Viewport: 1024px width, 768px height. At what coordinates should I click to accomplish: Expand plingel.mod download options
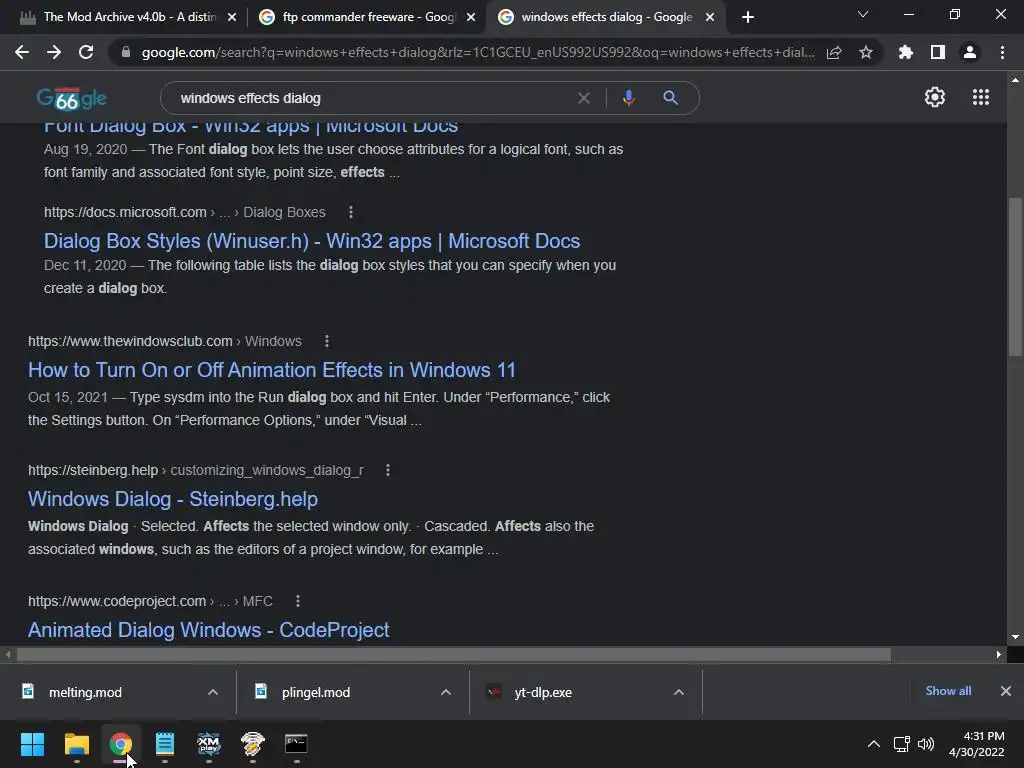[446, 692]
